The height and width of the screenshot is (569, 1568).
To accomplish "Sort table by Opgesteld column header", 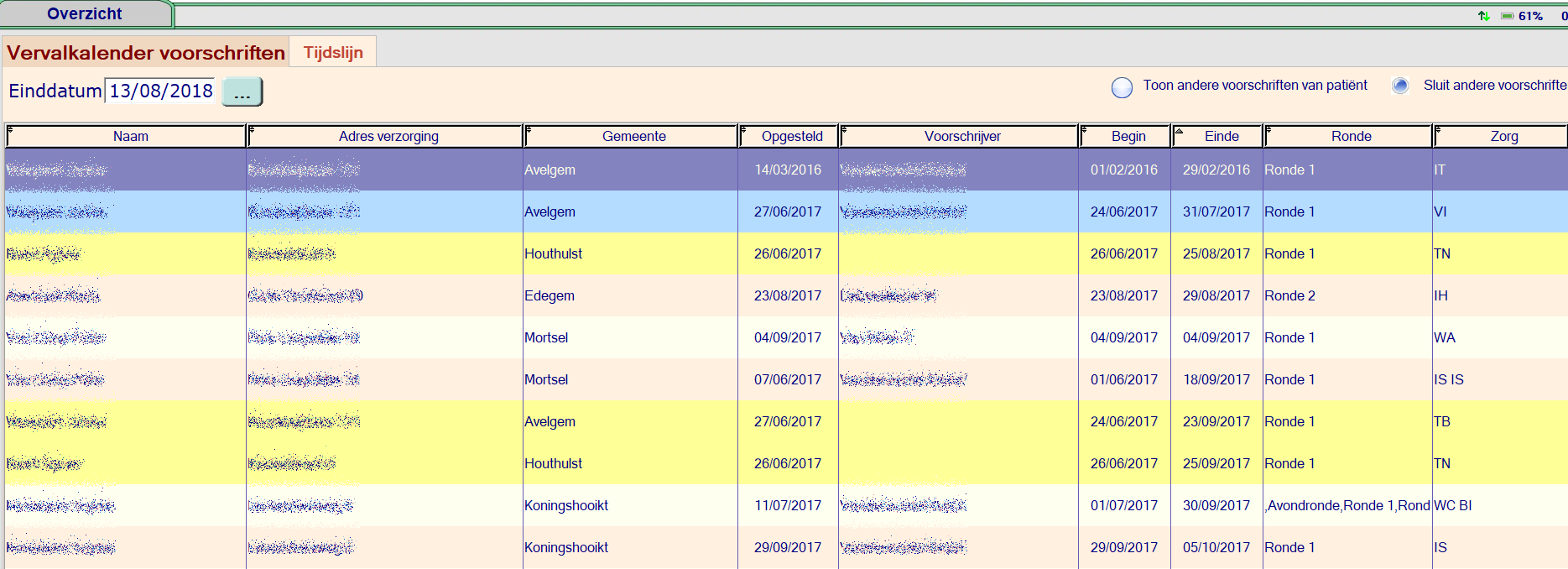I will coord(791,136).
